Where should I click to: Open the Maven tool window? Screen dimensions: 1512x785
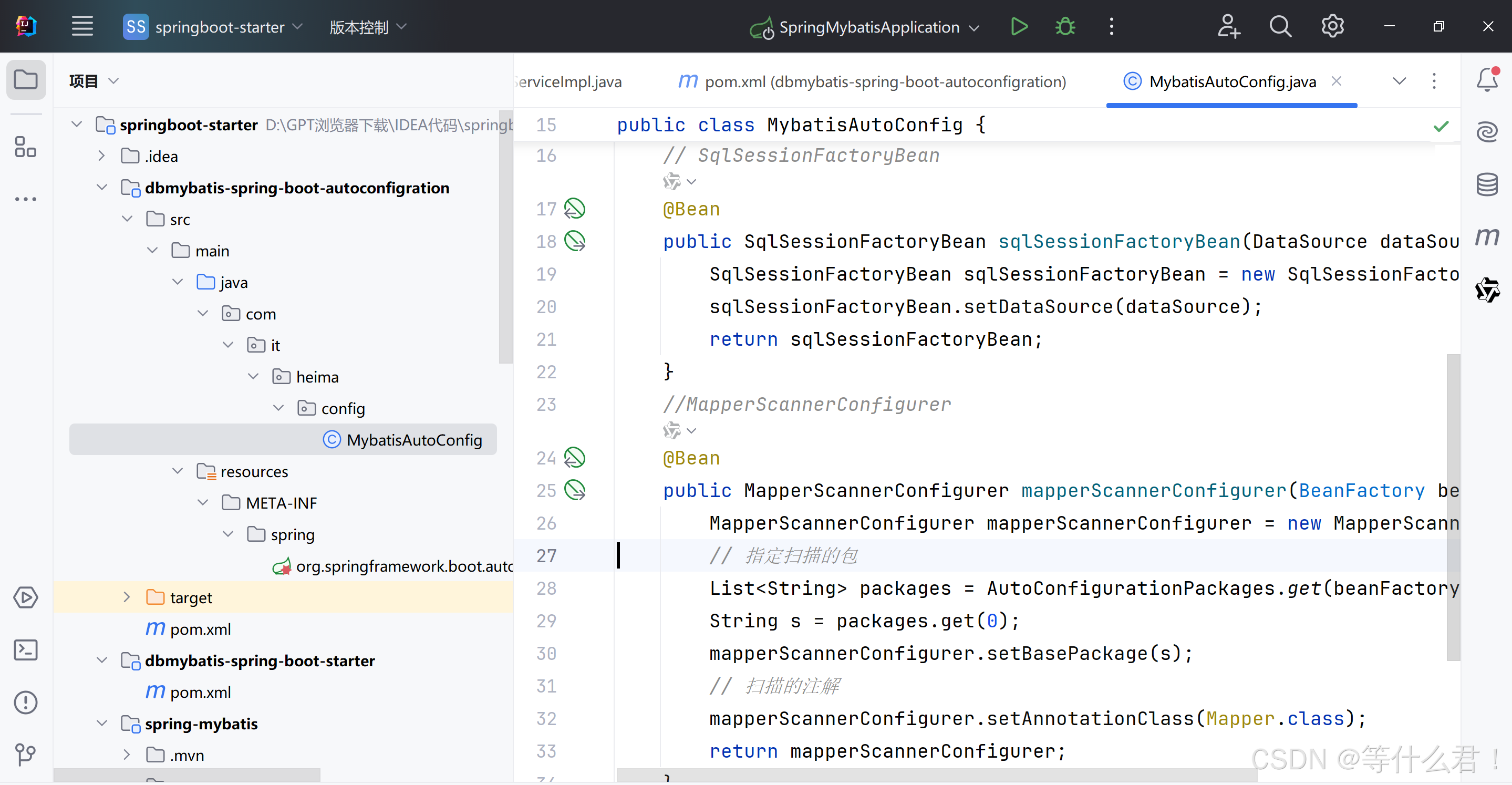[x=1486, y=236]
